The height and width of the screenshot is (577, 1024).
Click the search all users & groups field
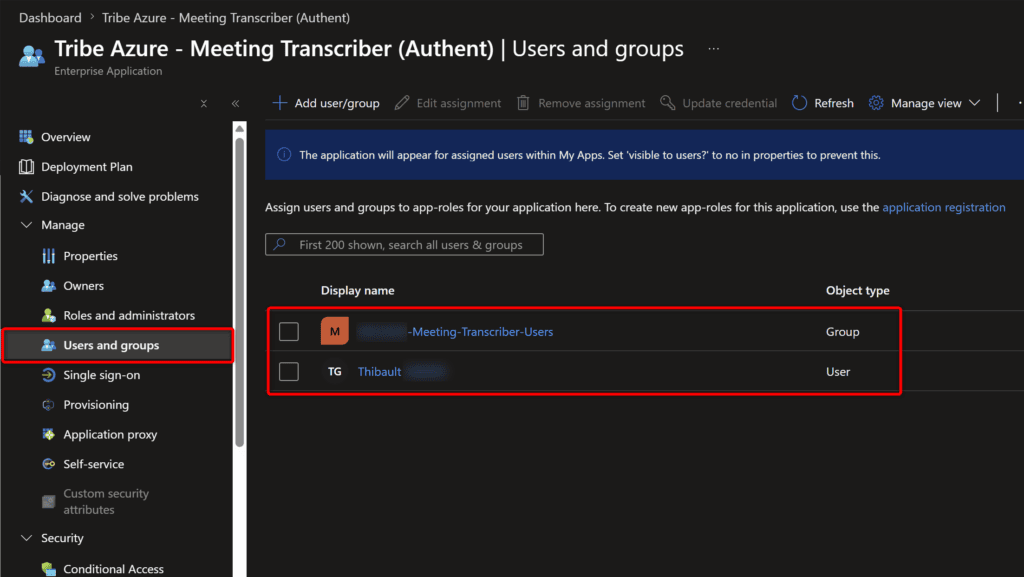[404, 245]
